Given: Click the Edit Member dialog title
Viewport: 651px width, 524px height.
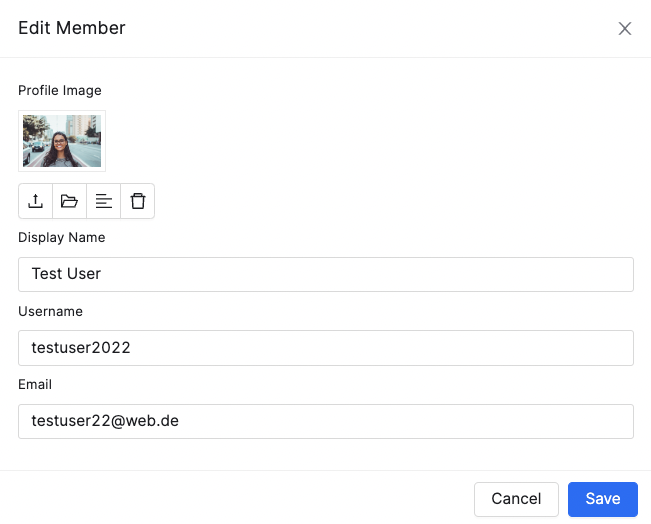Looking at the screenshot, I should (x=71, y=28).
